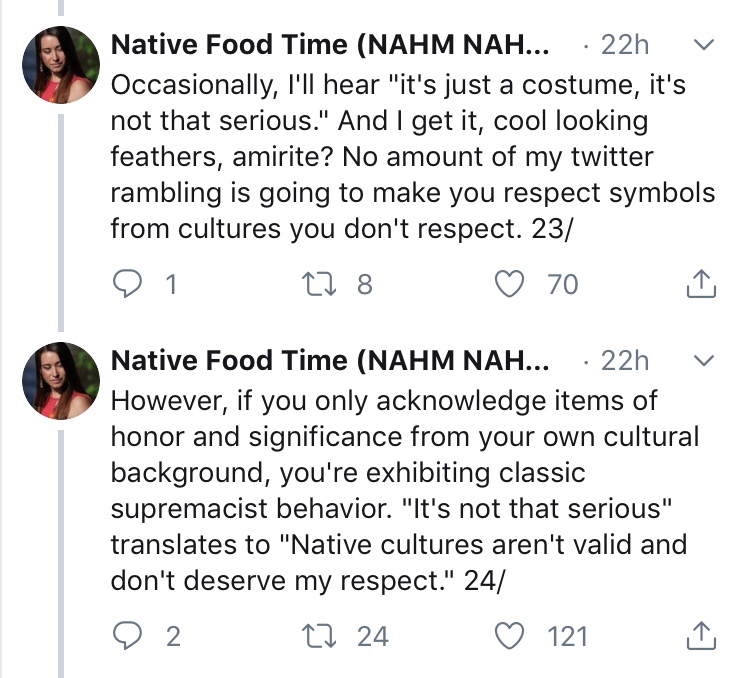The image size is (747, 678).
Task: Expand the dropdown arrow on the second tweet
Action: click(703, 359)
